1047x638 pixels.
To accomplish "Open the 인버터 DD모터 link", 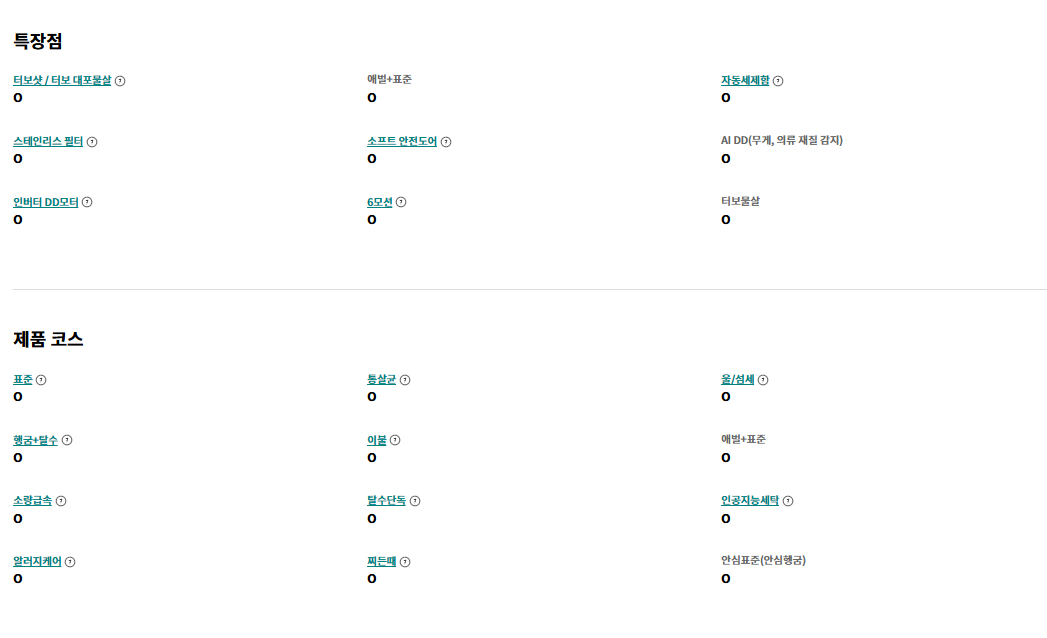I will click(46, 202).
